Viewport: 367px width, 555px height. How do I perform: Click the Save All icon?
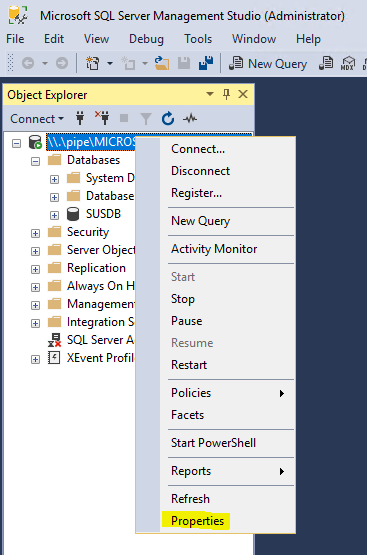click(x=206, y=63)
